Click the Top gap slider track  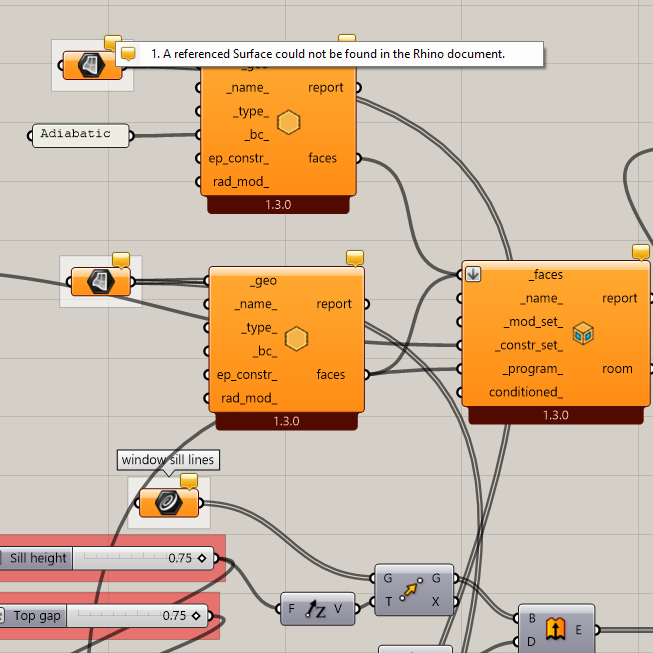[x=137, y=616]
